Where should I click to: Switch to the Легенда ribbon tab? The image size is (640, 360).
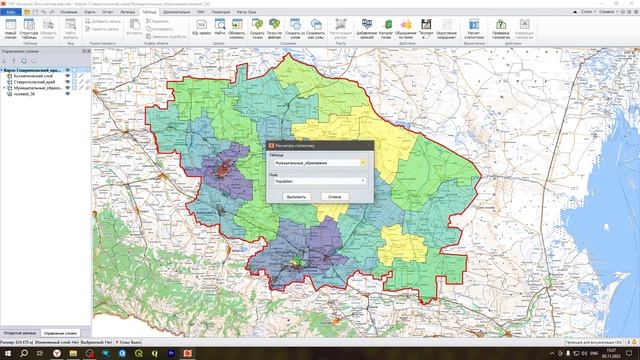128,12
